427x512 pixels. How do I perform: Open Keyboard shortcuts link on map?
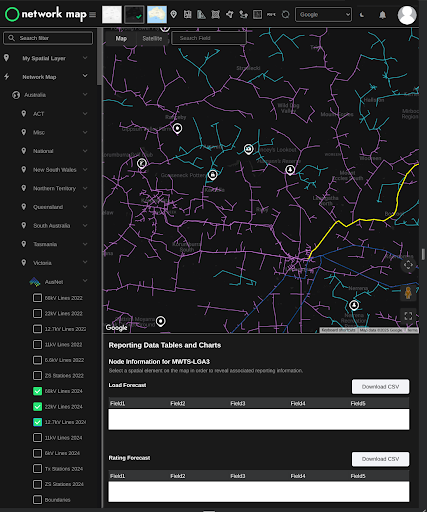click(338, 330)
